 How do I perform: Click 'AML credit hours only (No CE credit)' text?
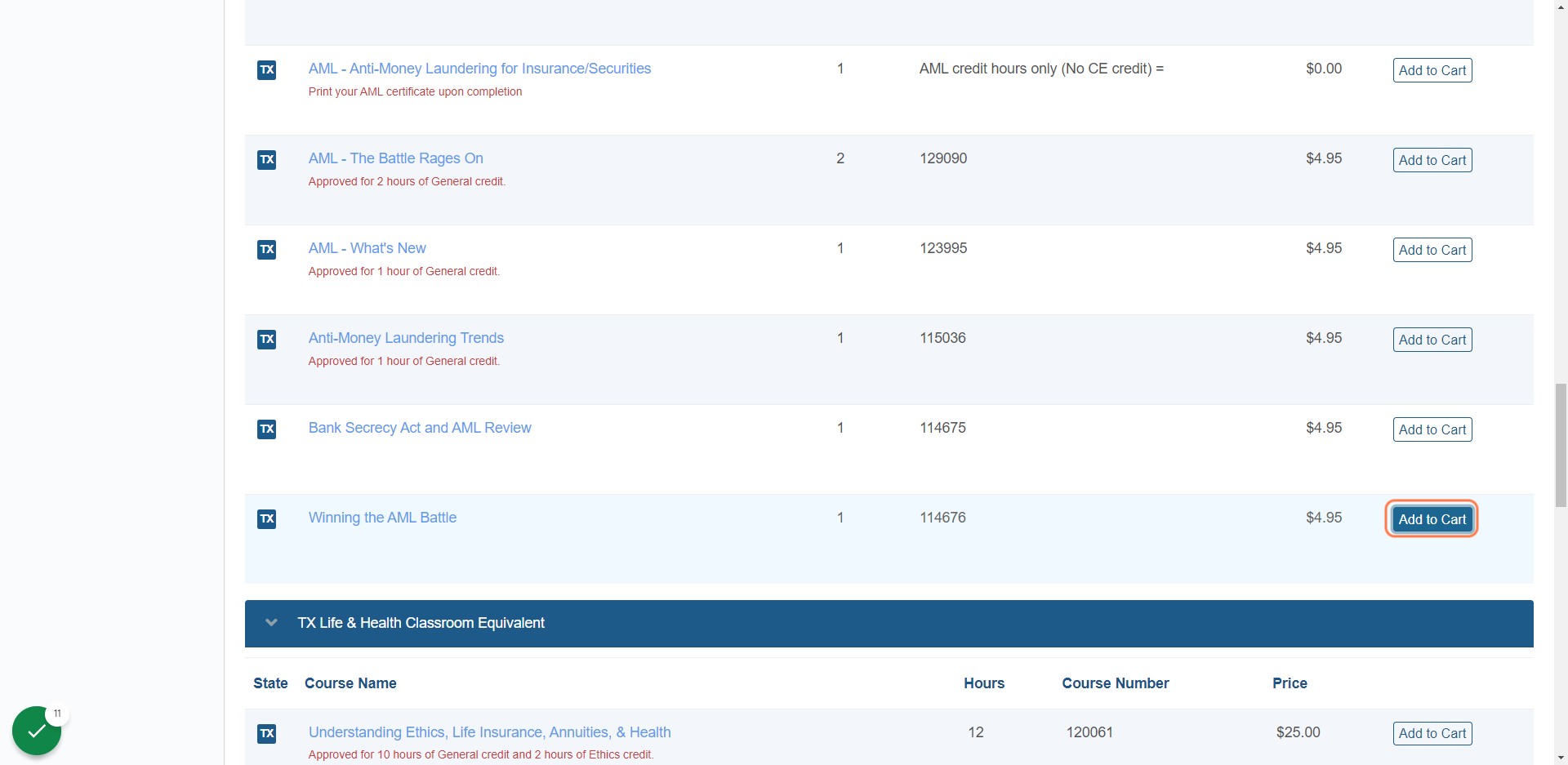(1041, 69)
